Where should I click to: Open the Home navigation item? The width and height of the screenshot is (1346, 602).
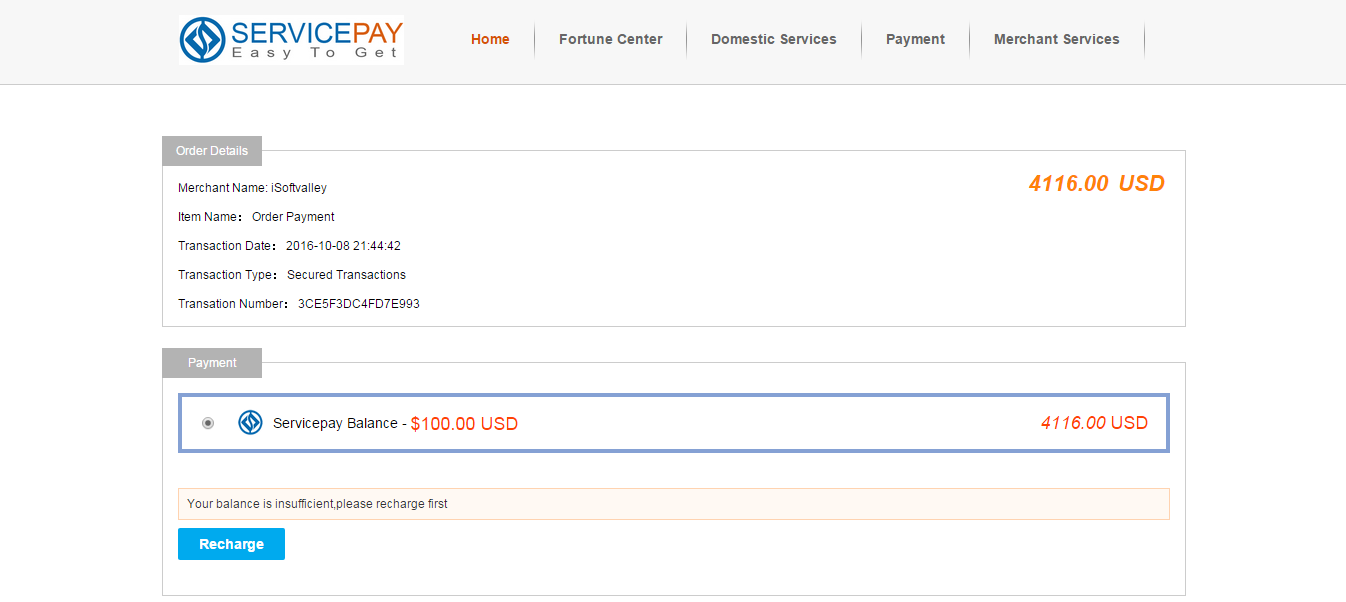(490, 40)
